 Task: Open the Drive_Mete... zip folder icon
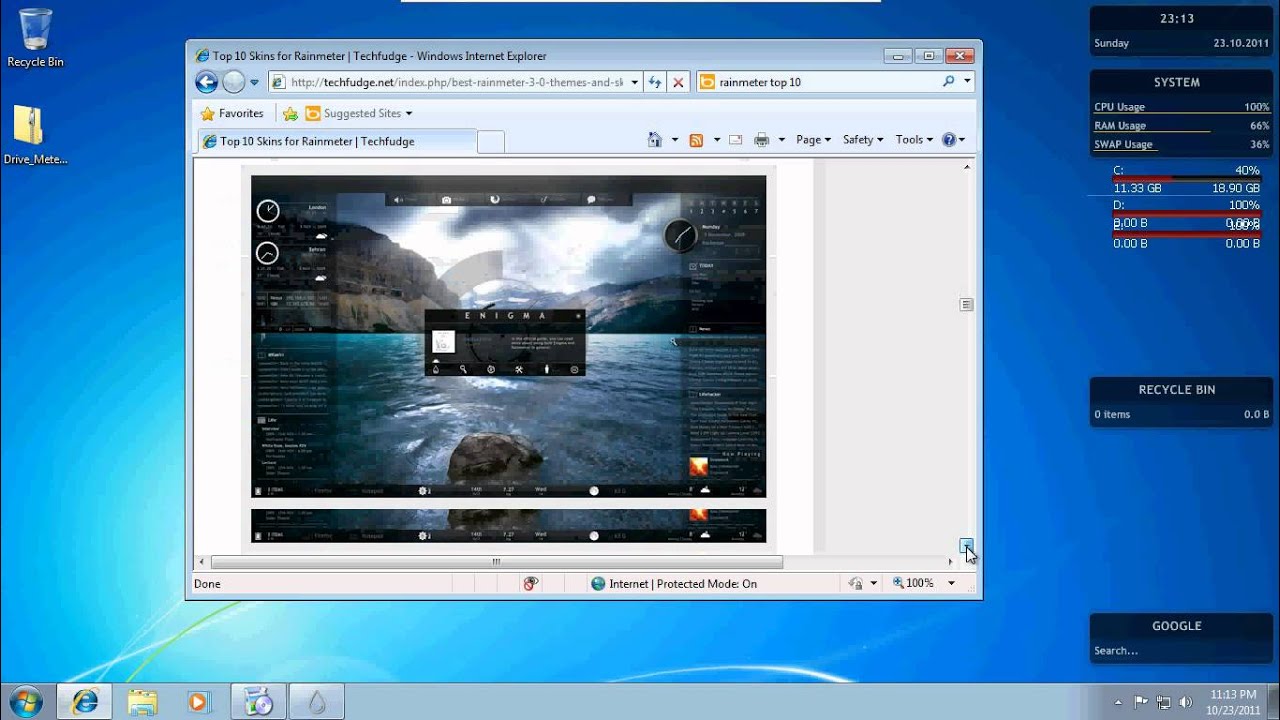pos(35,135)
